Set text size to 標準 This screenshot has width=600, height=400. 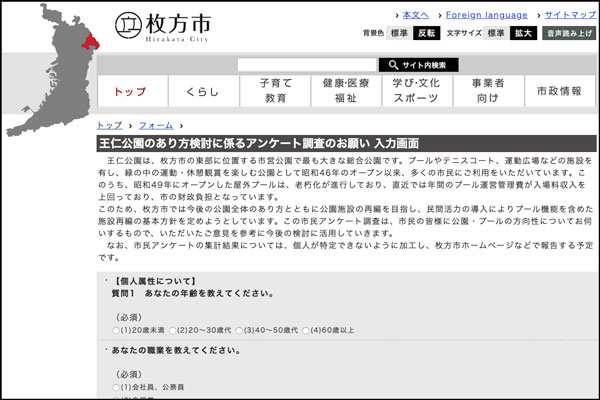click(496, 33)
